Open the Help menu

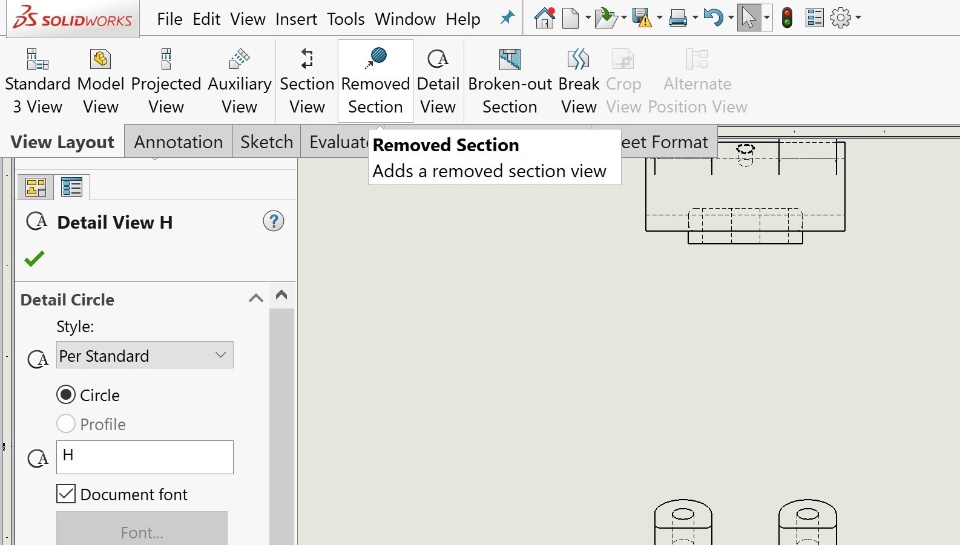[463, 19]
